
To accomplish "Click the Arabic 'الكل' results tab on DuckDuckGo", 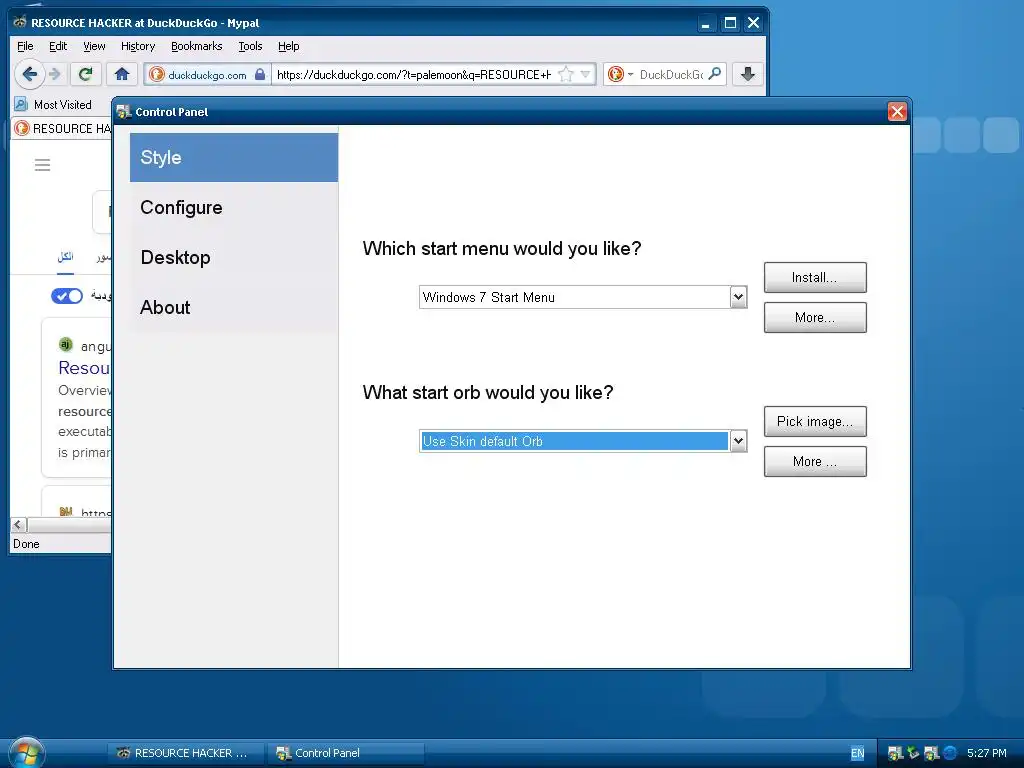I will pos(65,257).
